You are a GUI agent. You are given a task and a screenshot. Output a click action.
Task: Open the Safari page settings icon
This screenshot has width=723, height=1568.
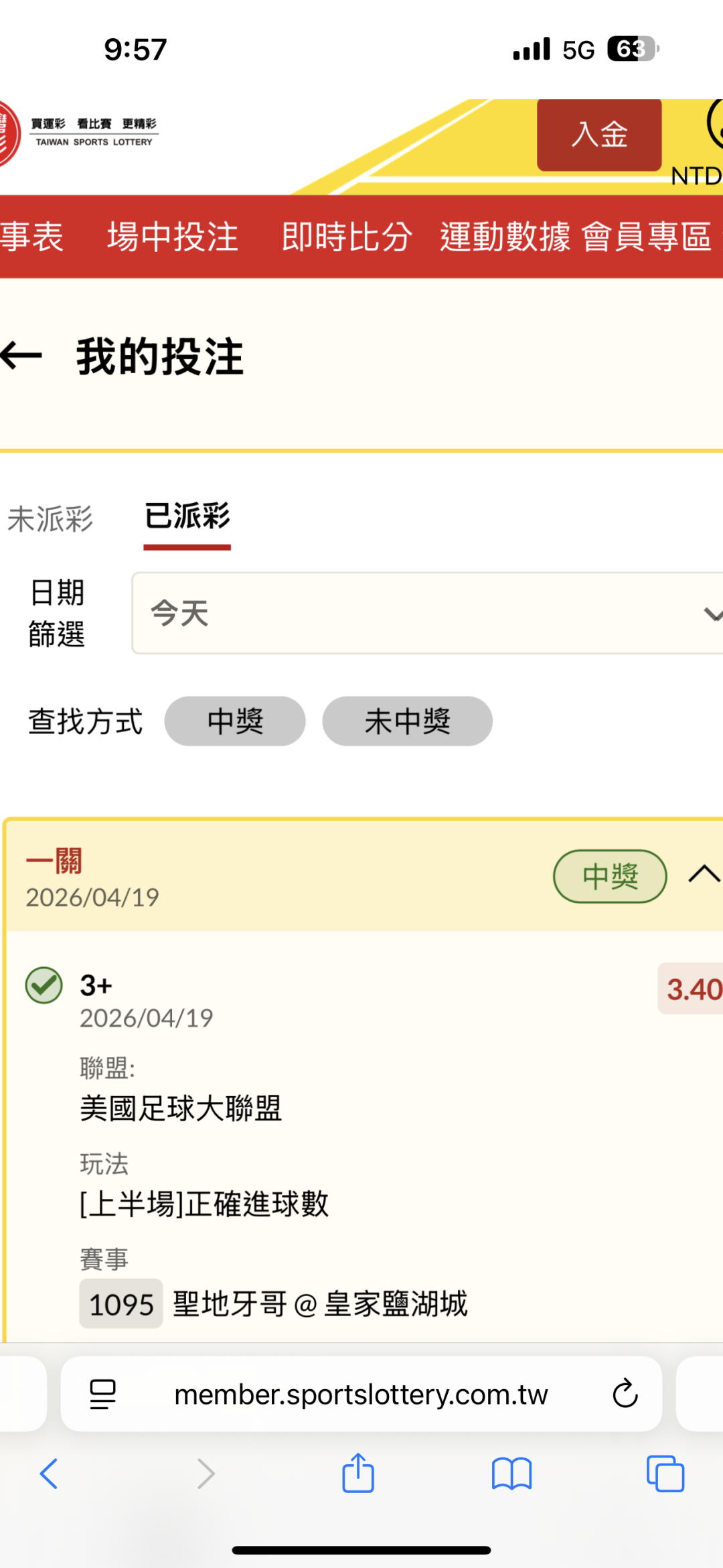click(x=102, y=1394)
